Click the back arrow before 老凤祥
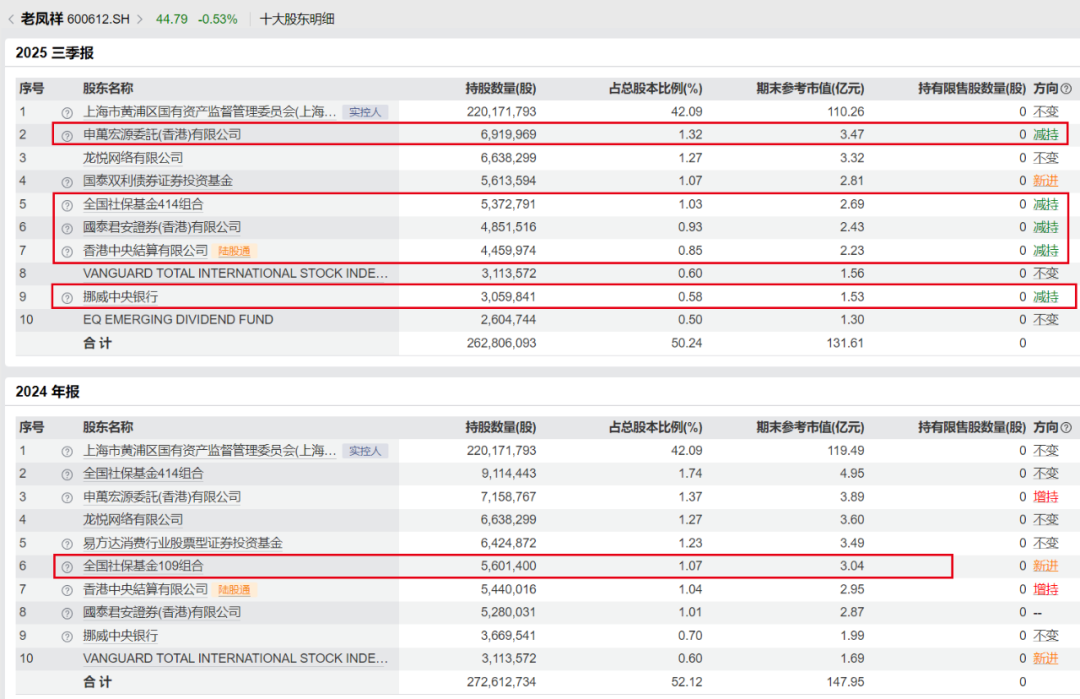1080x699 pixels. [11, 19]
